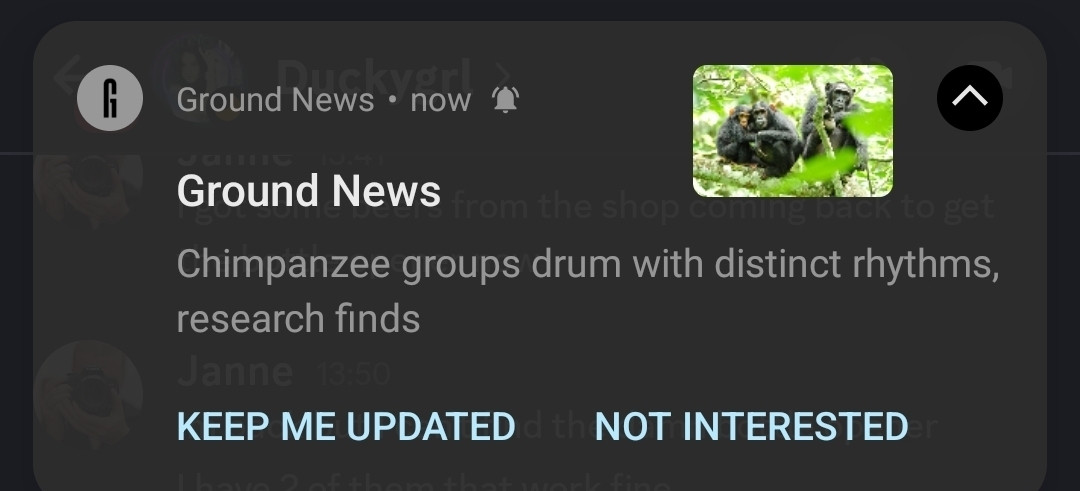Open the chimpanzee drumming headline text
The width and height of the screenshot is (1080, 491).
[588, 291]
